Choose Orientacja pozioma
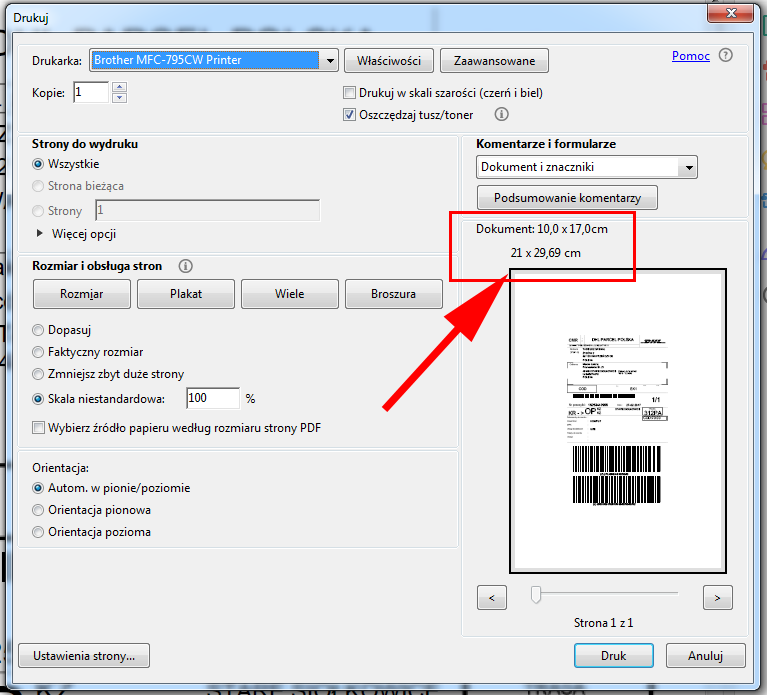The width and height of the screenshot is (767, 695). click(x=39, y=532)
